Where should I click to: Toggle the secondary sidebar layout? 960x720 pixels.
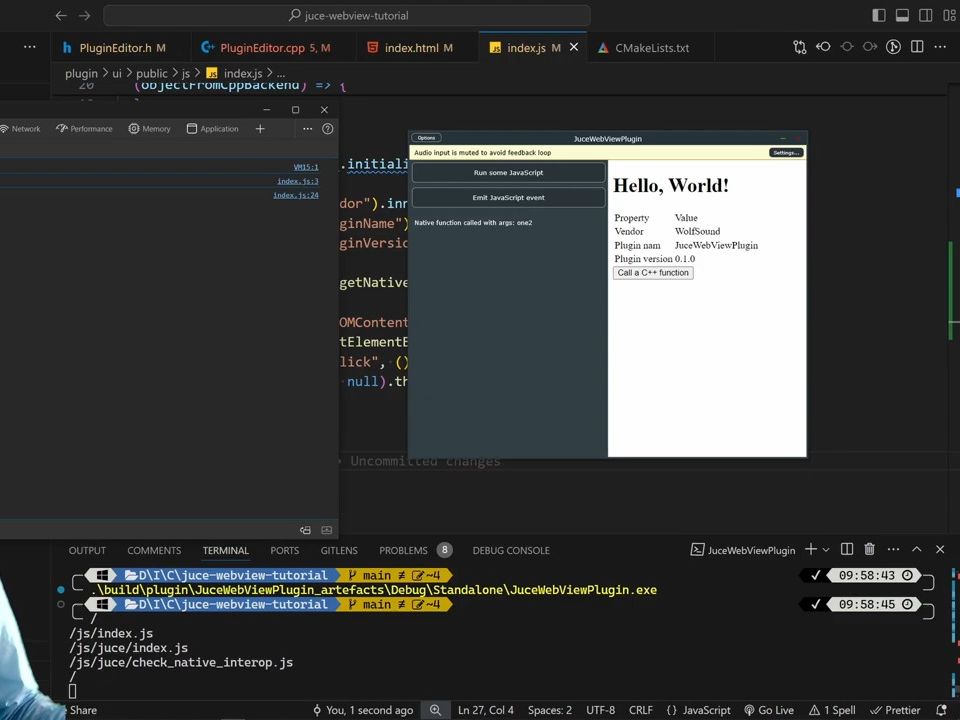925,16
